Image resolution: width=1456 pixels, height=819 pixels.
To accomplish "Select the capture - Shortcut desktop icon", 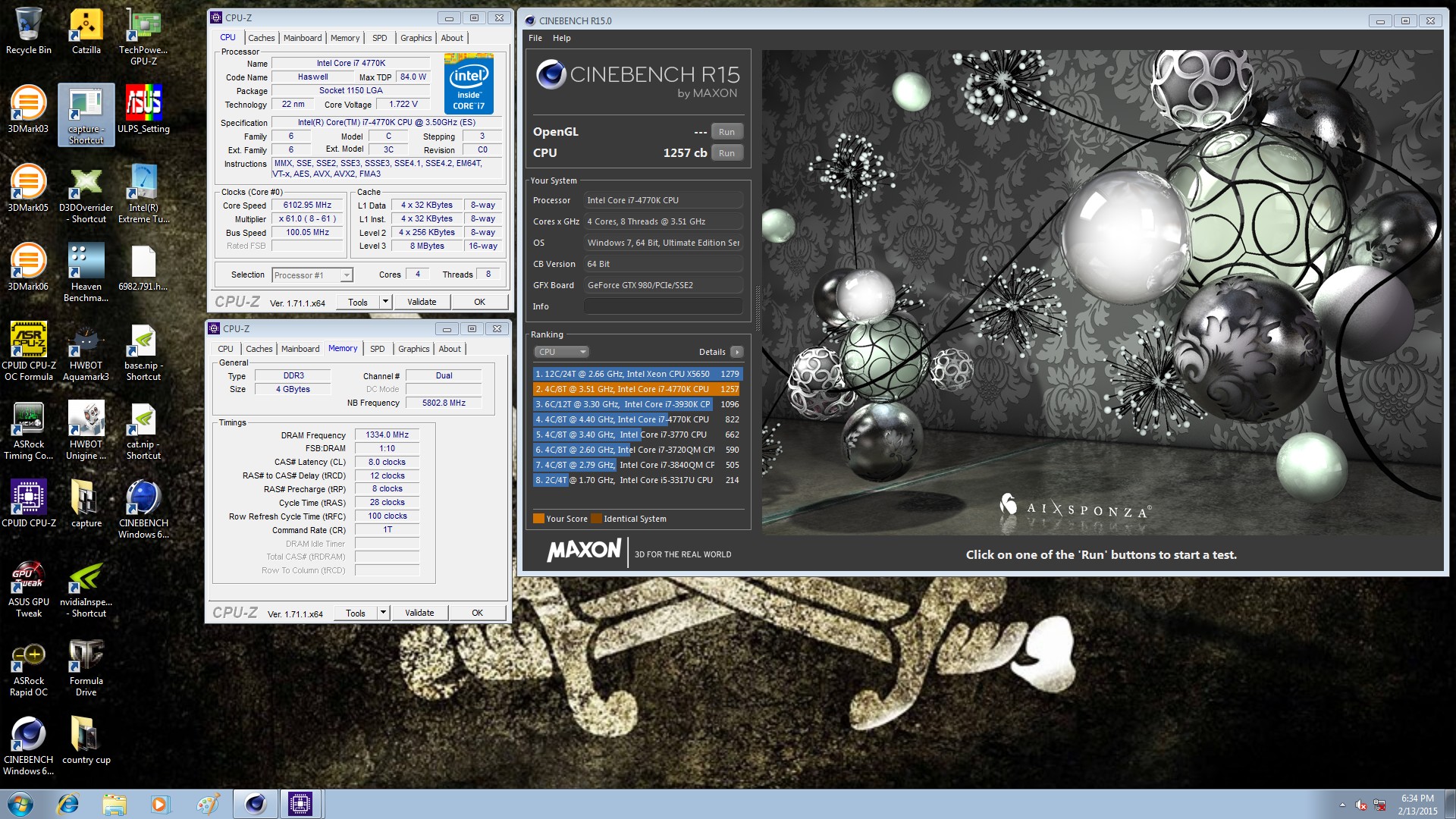I will [x=86, y=115].
